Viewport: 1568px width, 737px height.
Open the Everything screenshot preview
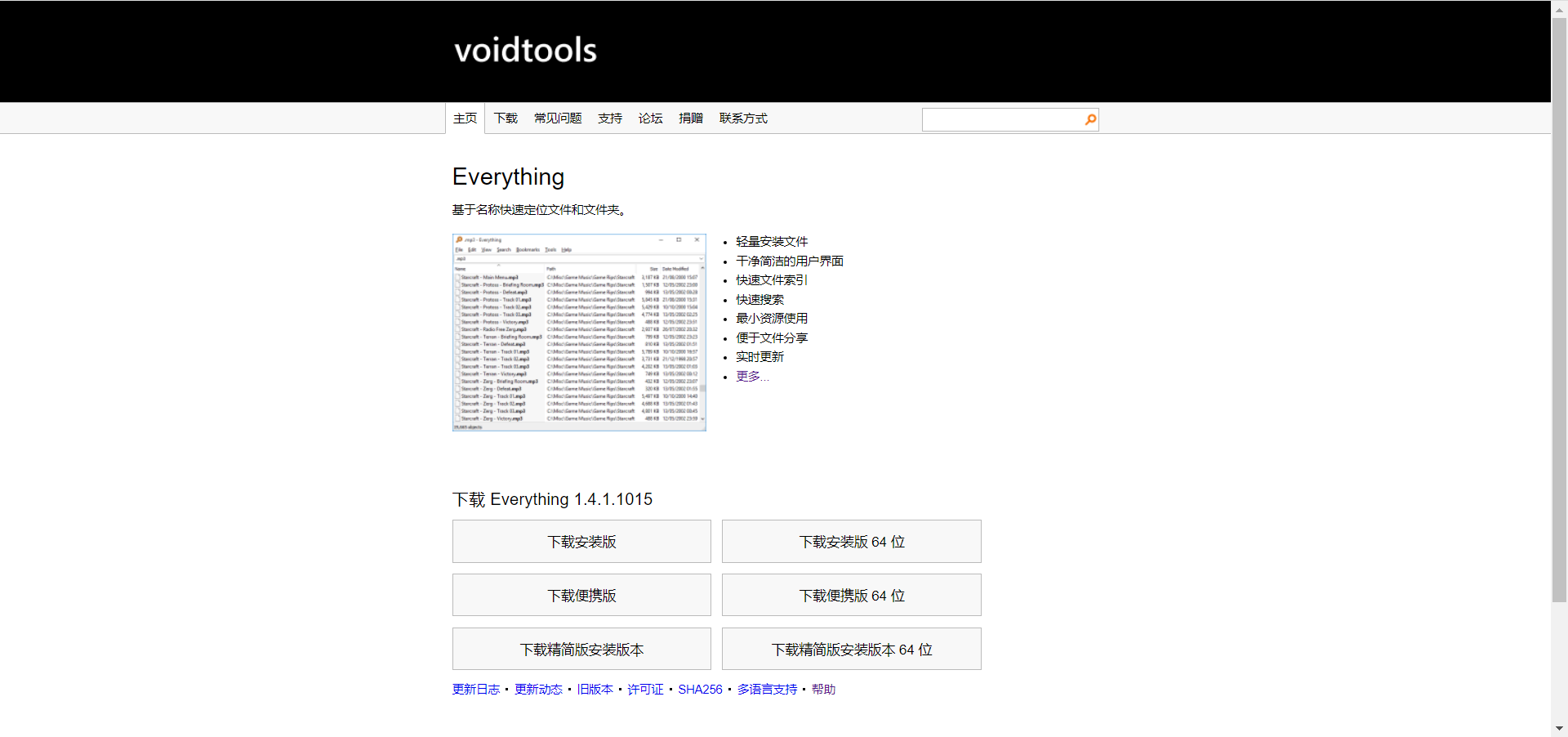tap(579, 330)
